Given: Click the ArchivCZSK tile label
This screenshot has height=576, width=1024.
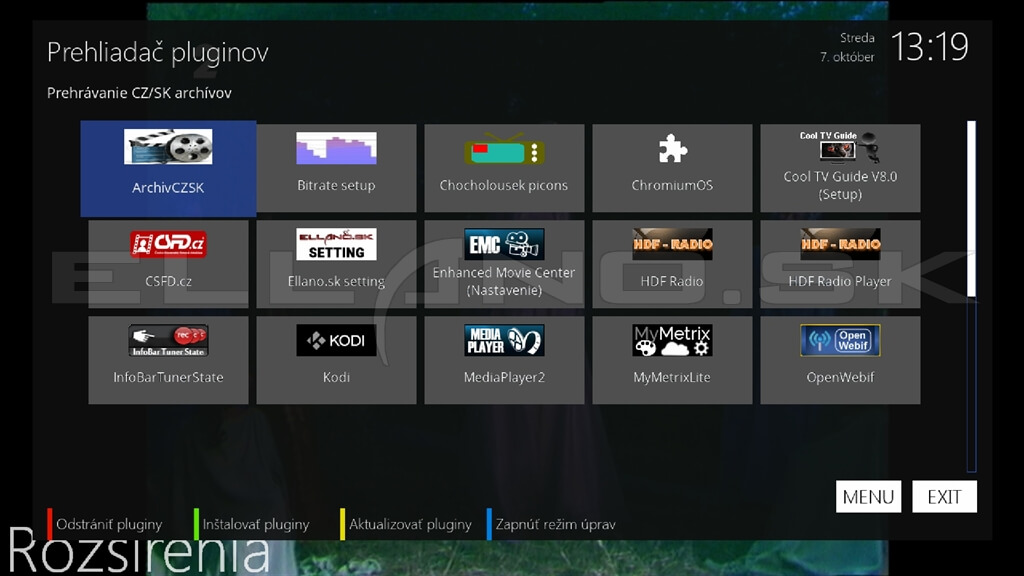Looking at the screenshot, I should click(168, 188).
